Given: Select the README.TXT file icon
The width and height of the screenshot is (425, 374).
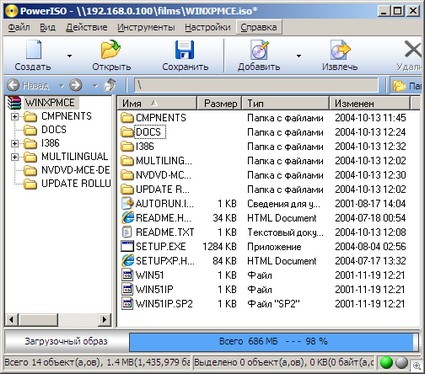Looking at the screenshot, I should tap(127, 232).
